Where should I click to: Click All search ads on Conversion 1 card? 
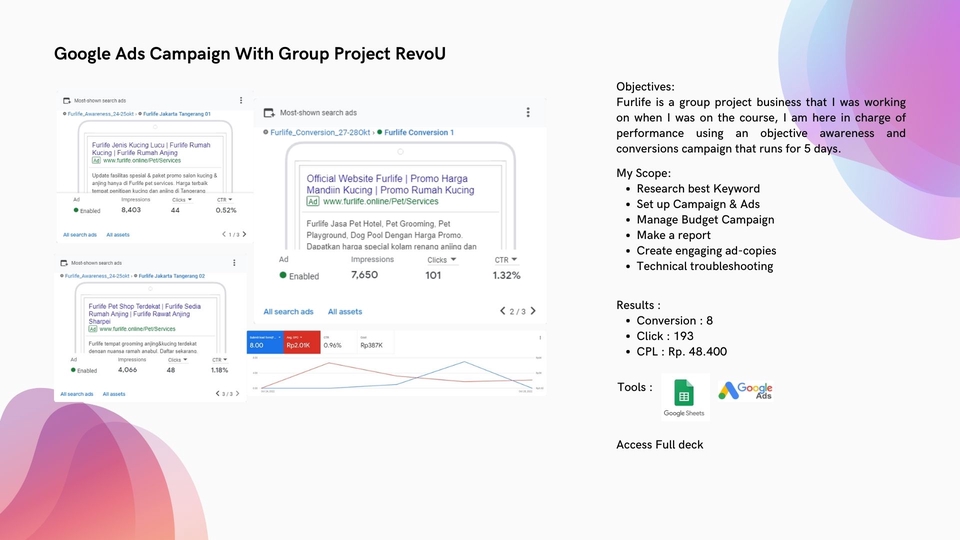point(288,312)
